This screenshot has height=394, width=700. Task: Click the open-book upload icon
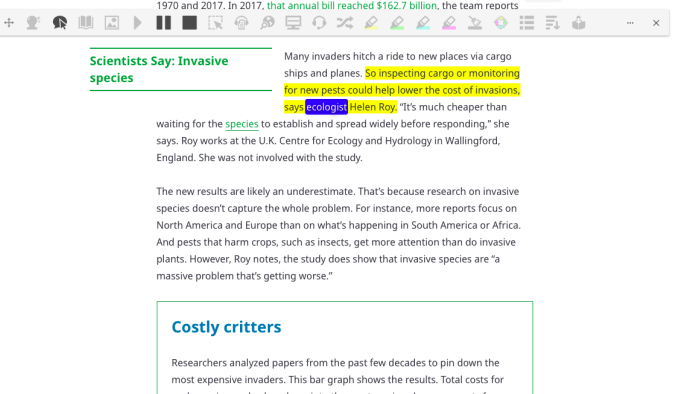tap(579, 23)
